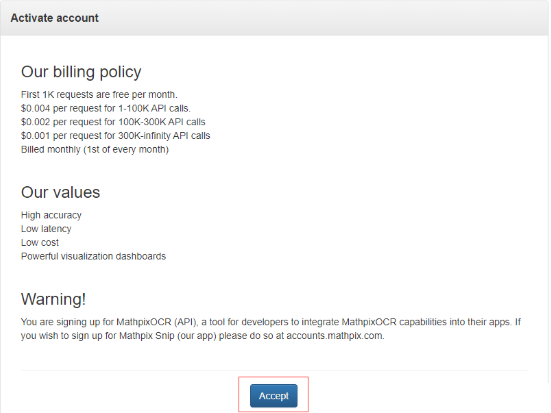Viewport: 551px width, 413px height.
Task: Click Powerful visualization dashboards text
Action: pos(93,256)
